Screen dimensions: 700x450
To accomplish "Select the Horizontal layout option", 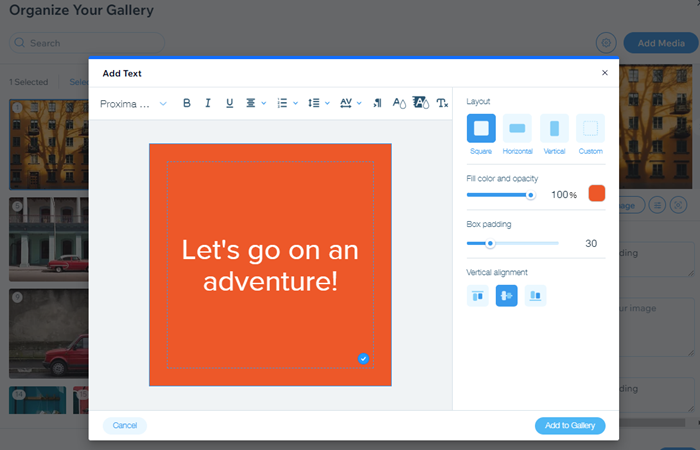I will point(517,128).
